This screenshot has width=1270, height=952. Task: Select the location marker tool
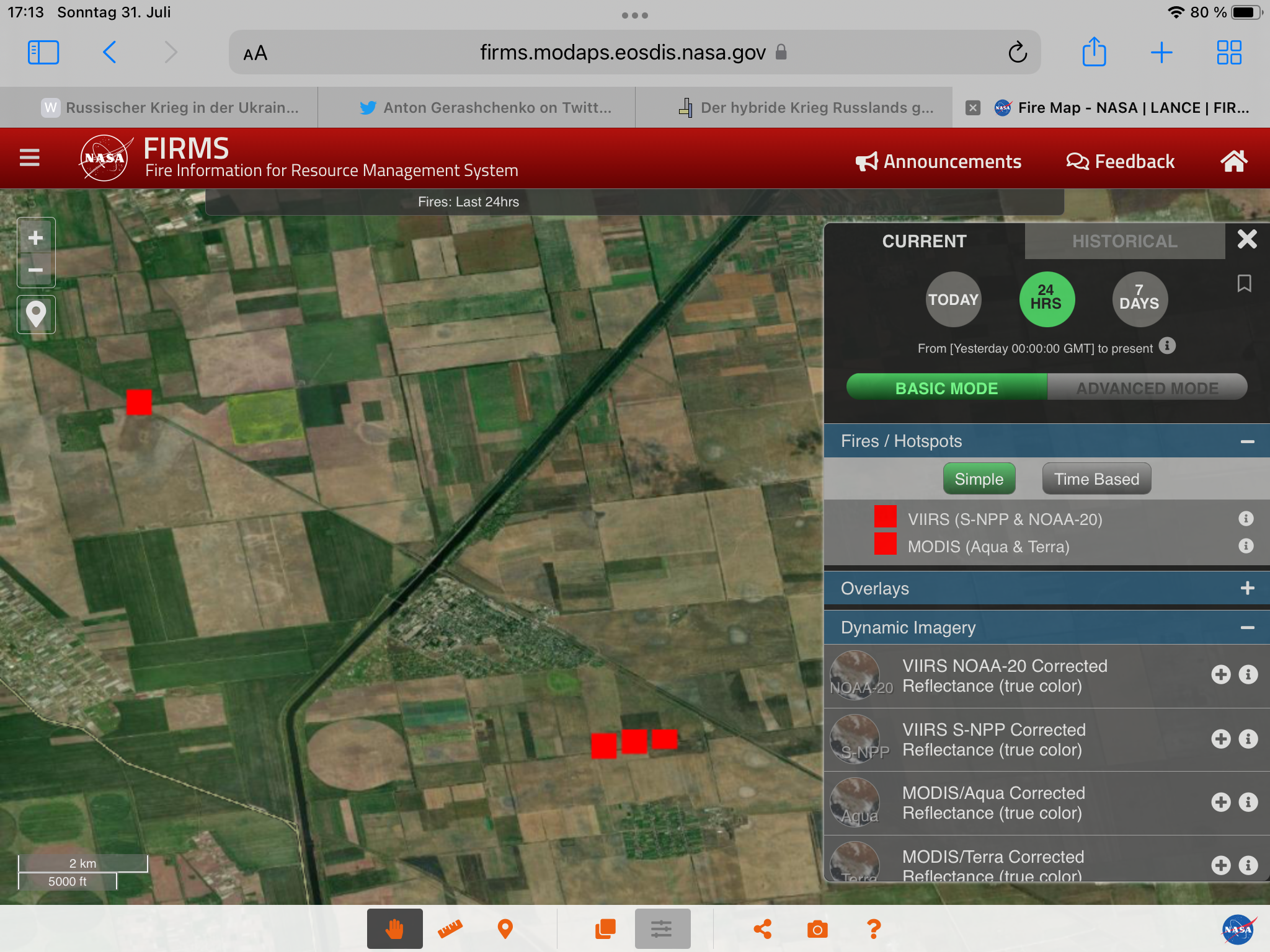pyautogui.click(x=505, y=928)
